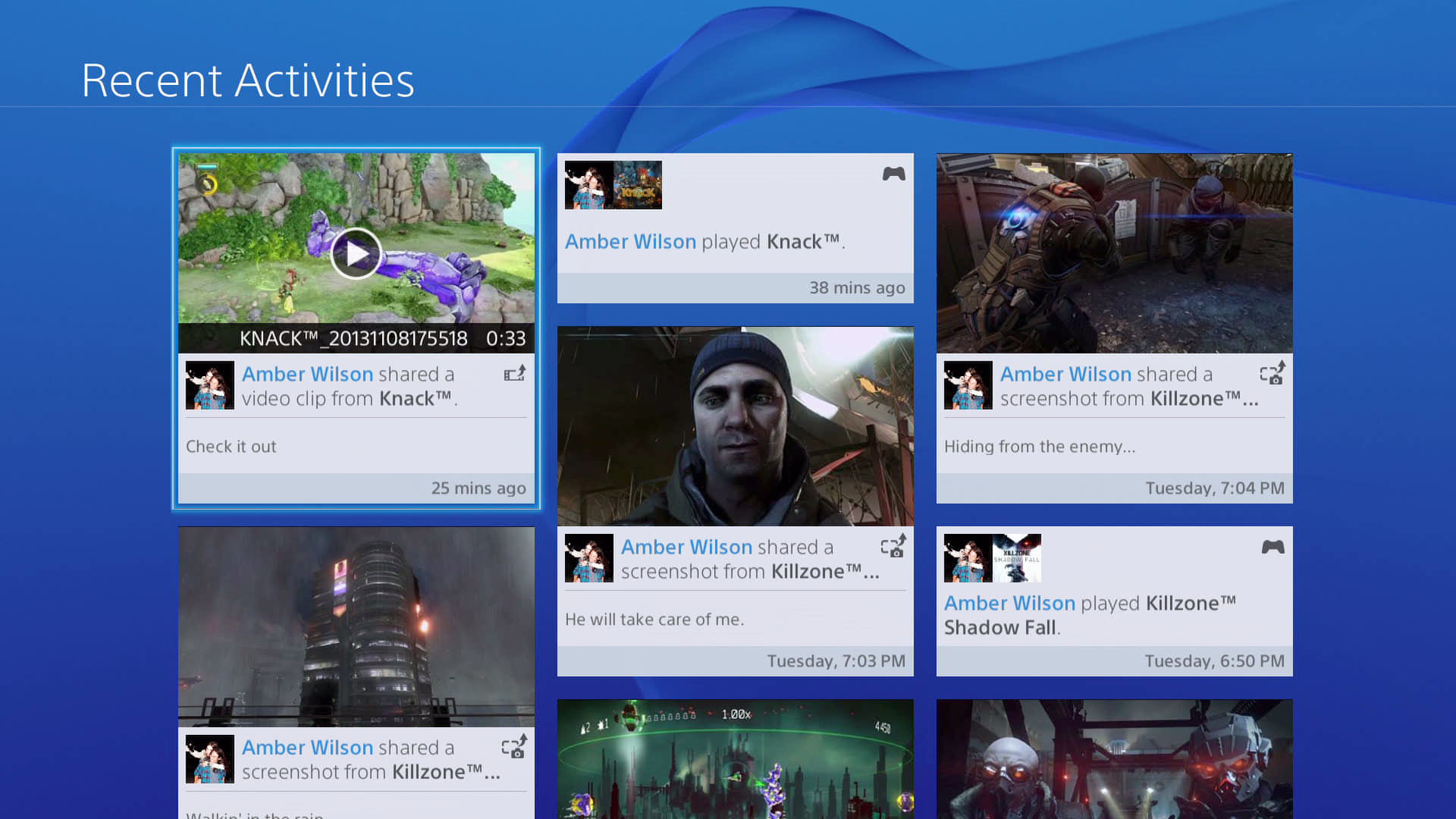Open the rainy tower building screenshot

356,626
